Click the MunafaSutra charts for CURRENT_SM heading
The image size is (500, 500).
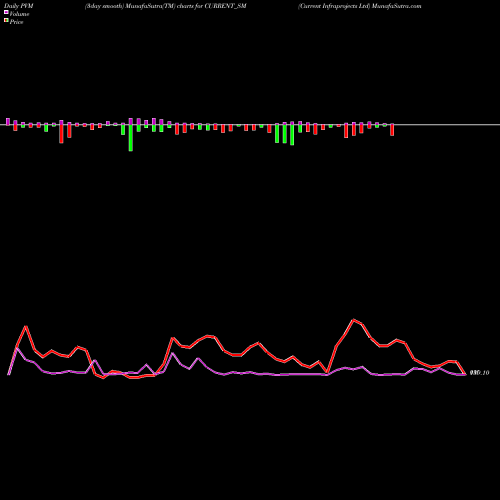tap(165, 6)
